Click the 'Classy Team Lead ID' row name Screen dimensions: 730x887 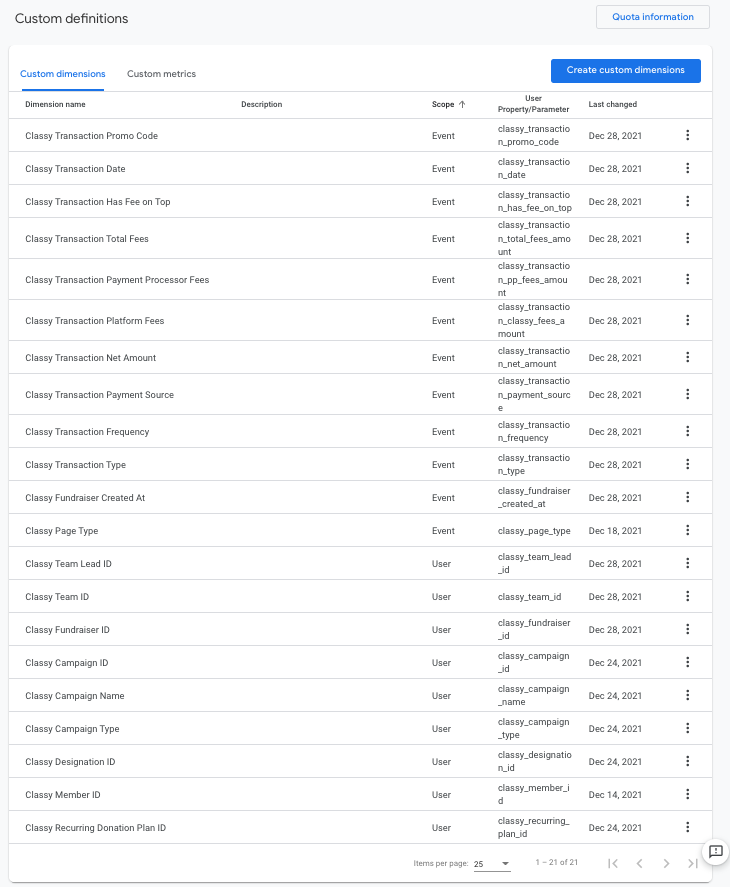pyautogui.click(x=68, y=563)
